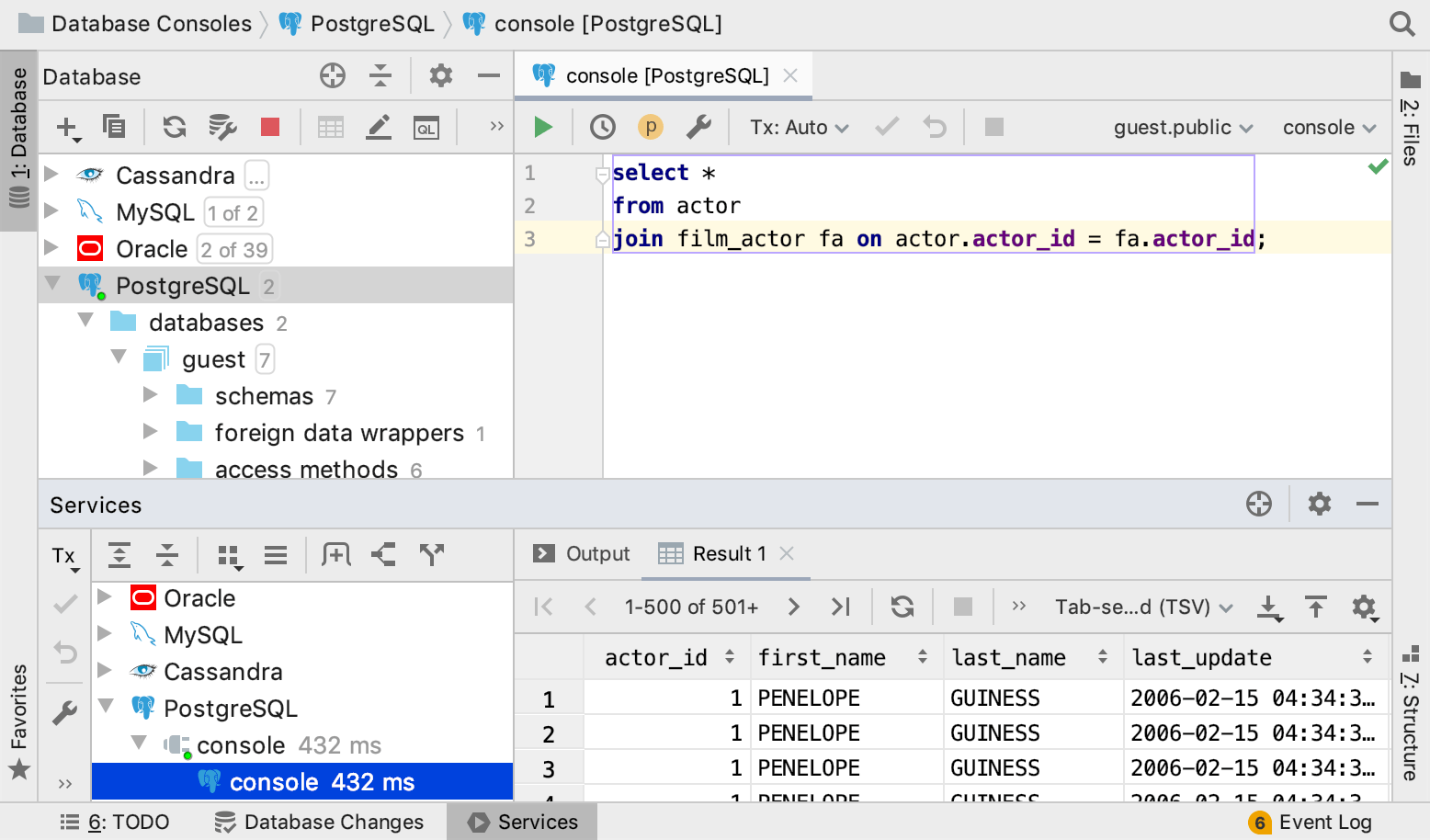Collapse the PostgreSQL data source
Image resolution: width=1430 pixels, height=840 pixels.
52,283
